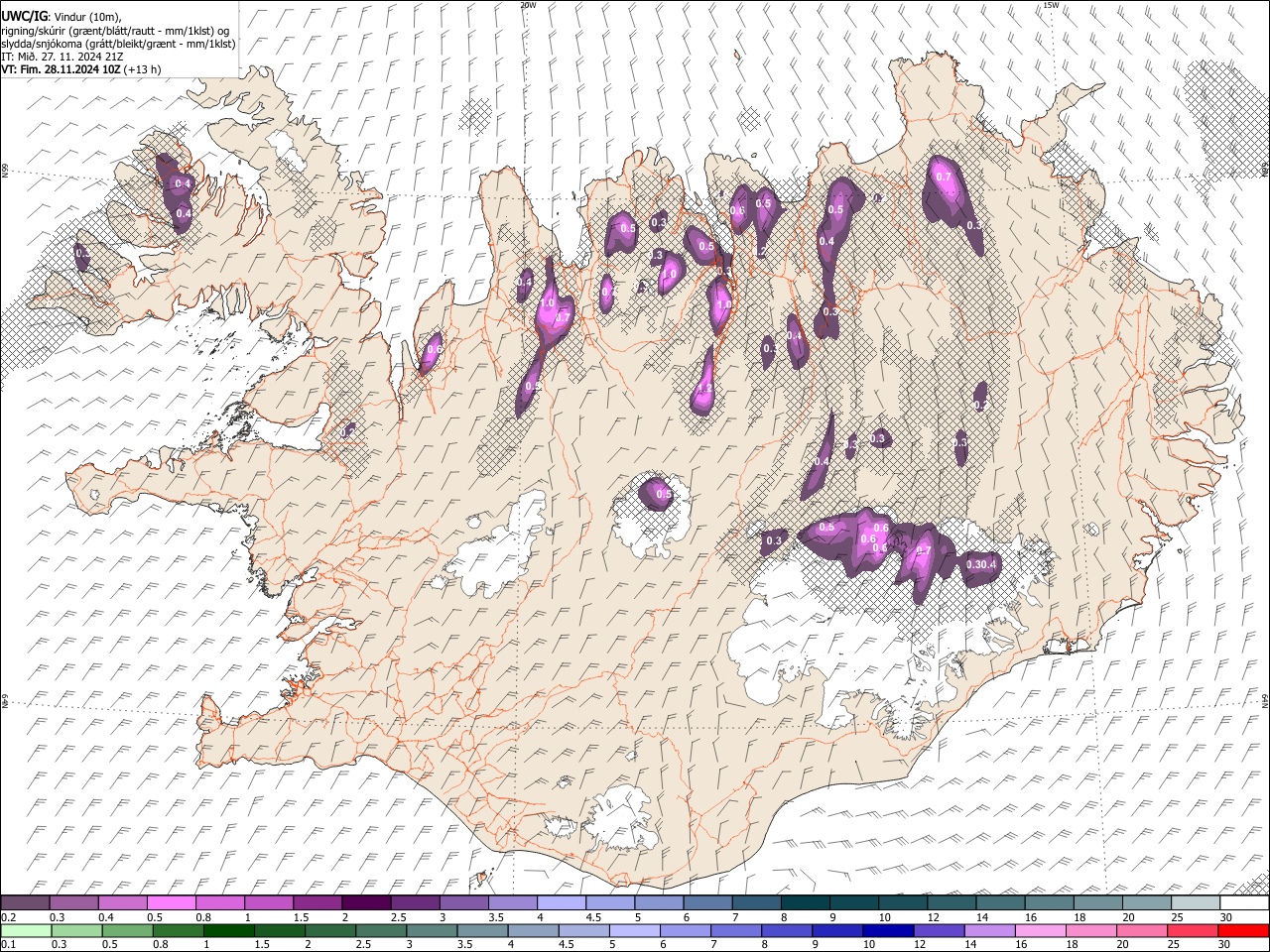Click the '0.7' value in northeast snow patch

coord(944,177)
